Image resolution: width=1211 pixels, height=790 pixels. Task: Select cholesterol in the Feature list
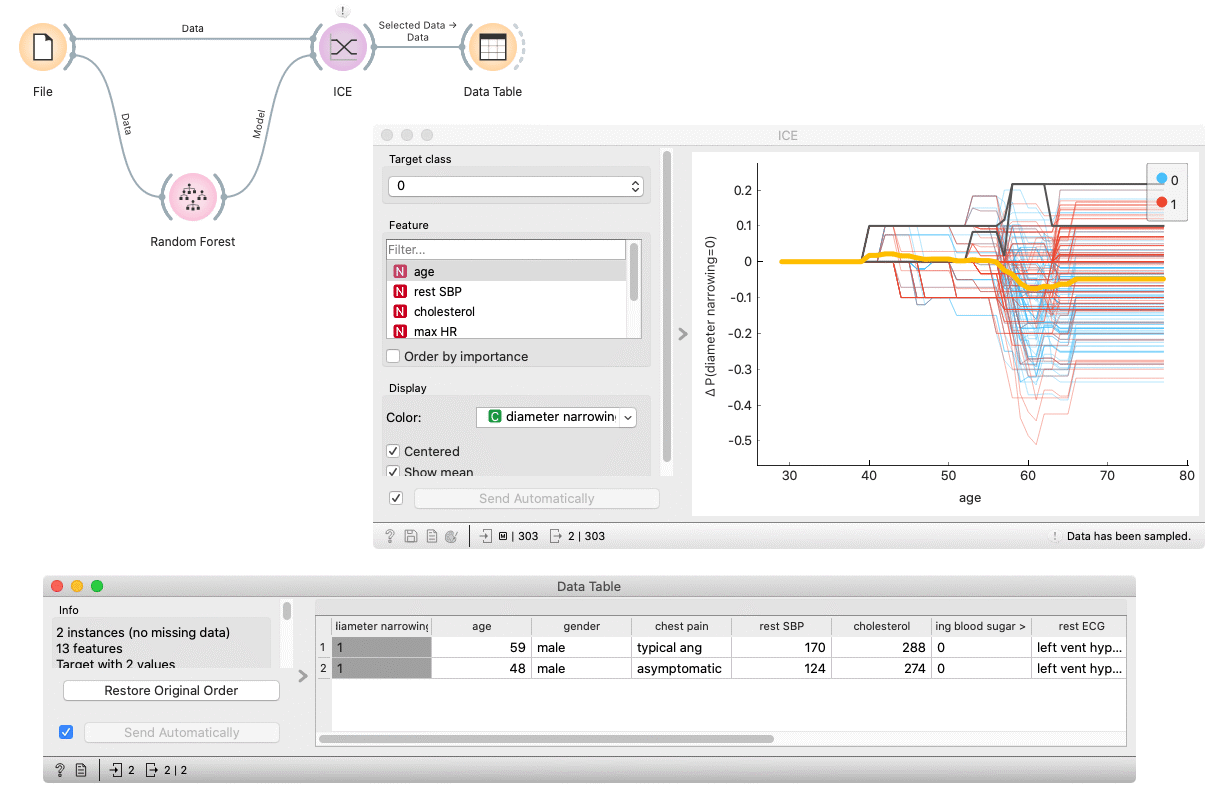tap(444, 312)
